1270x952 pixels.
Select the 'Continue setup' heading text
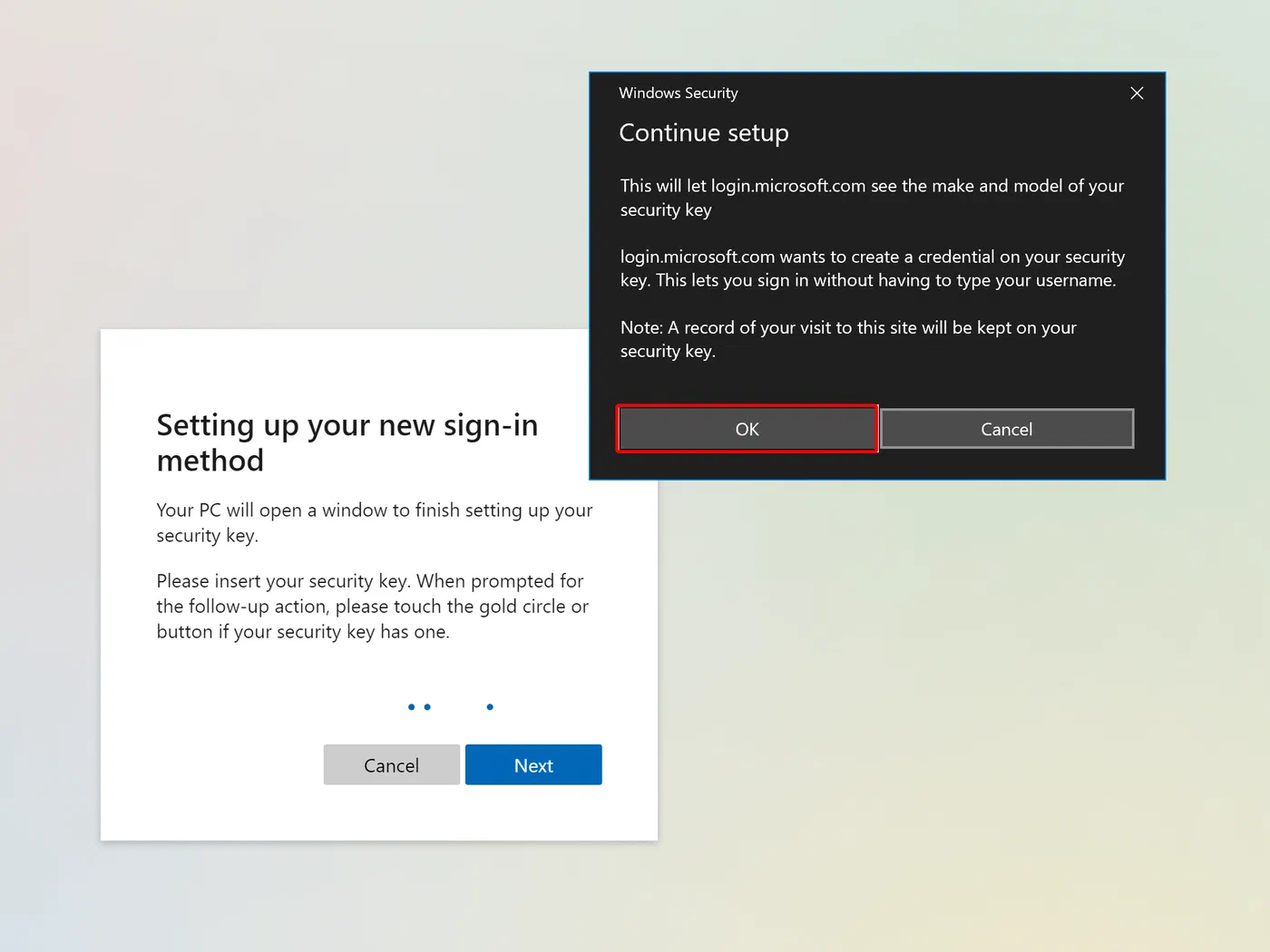[x=704, y=133]
